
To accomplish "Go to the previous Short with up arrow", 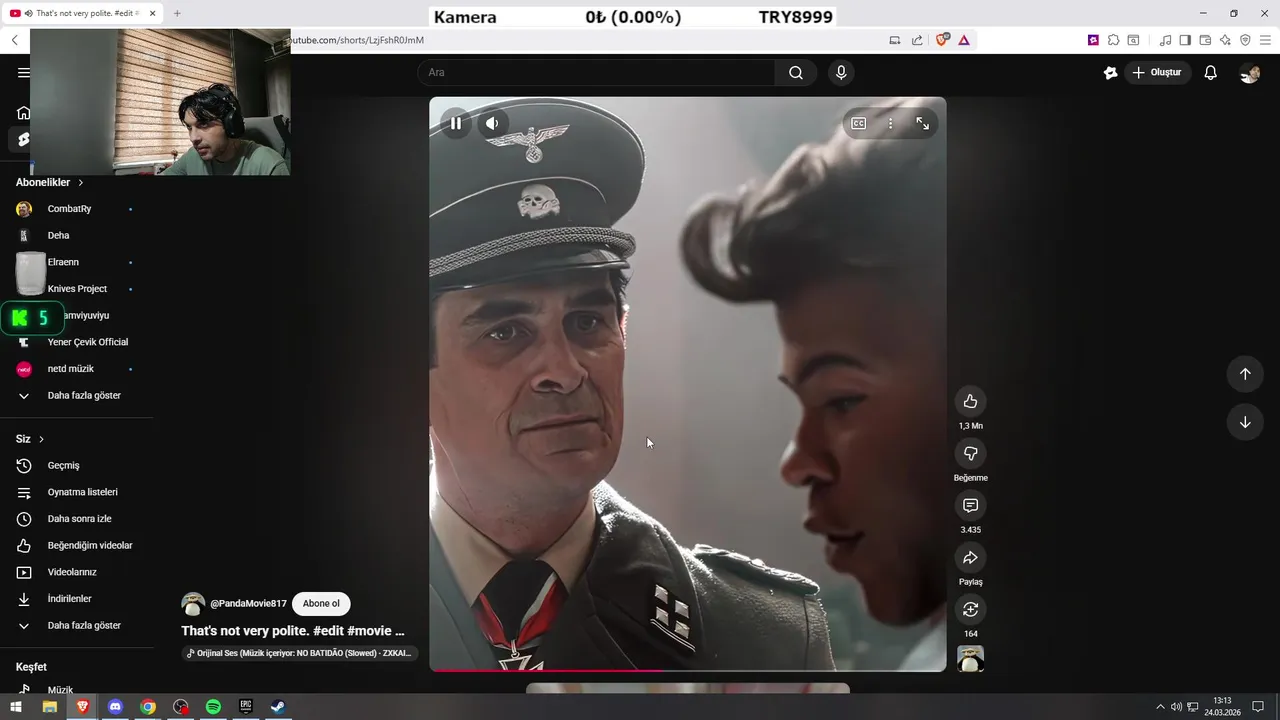I will 1245,373.
